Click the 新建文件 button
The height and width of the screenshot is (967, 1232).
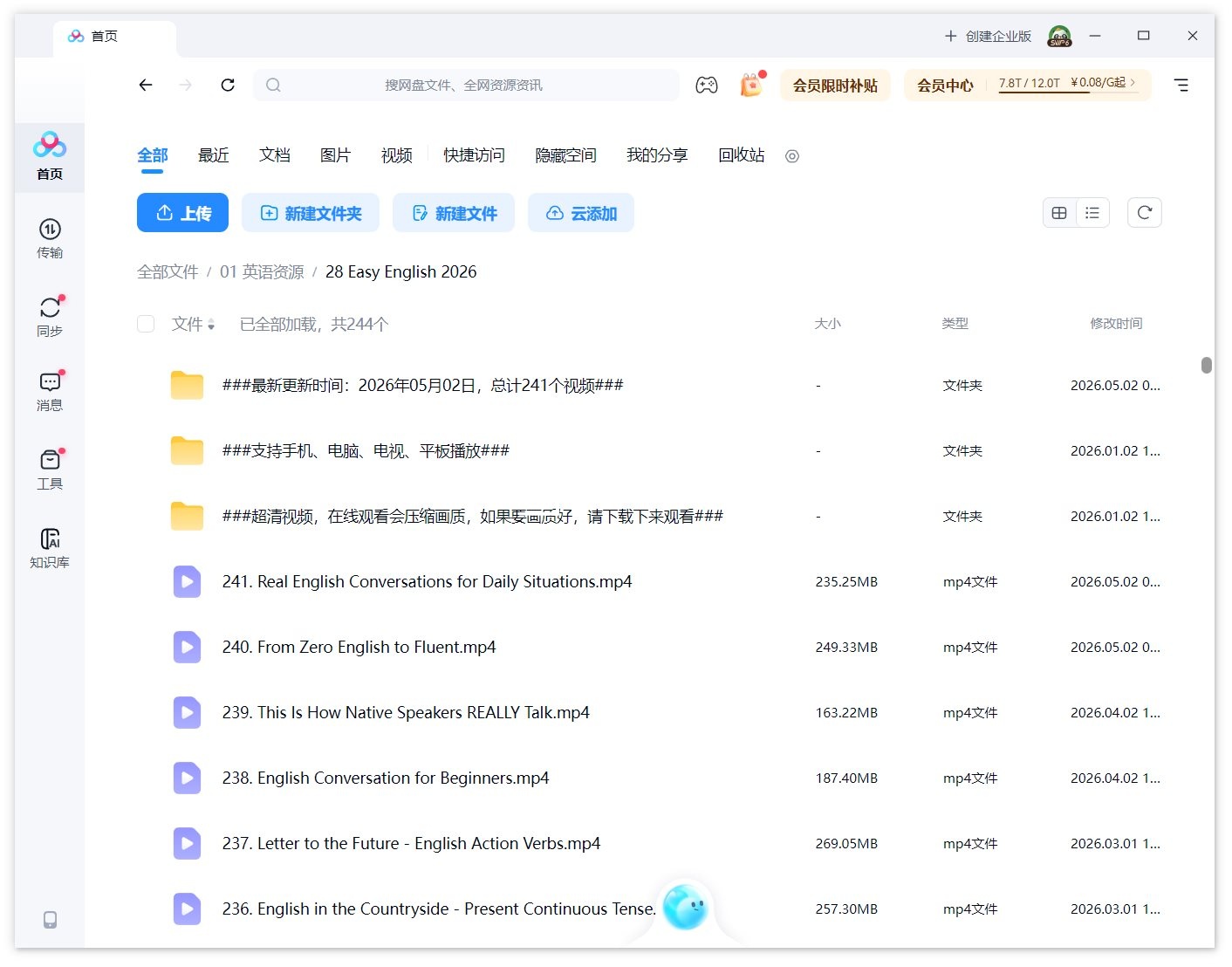click(x=454, y=213)
